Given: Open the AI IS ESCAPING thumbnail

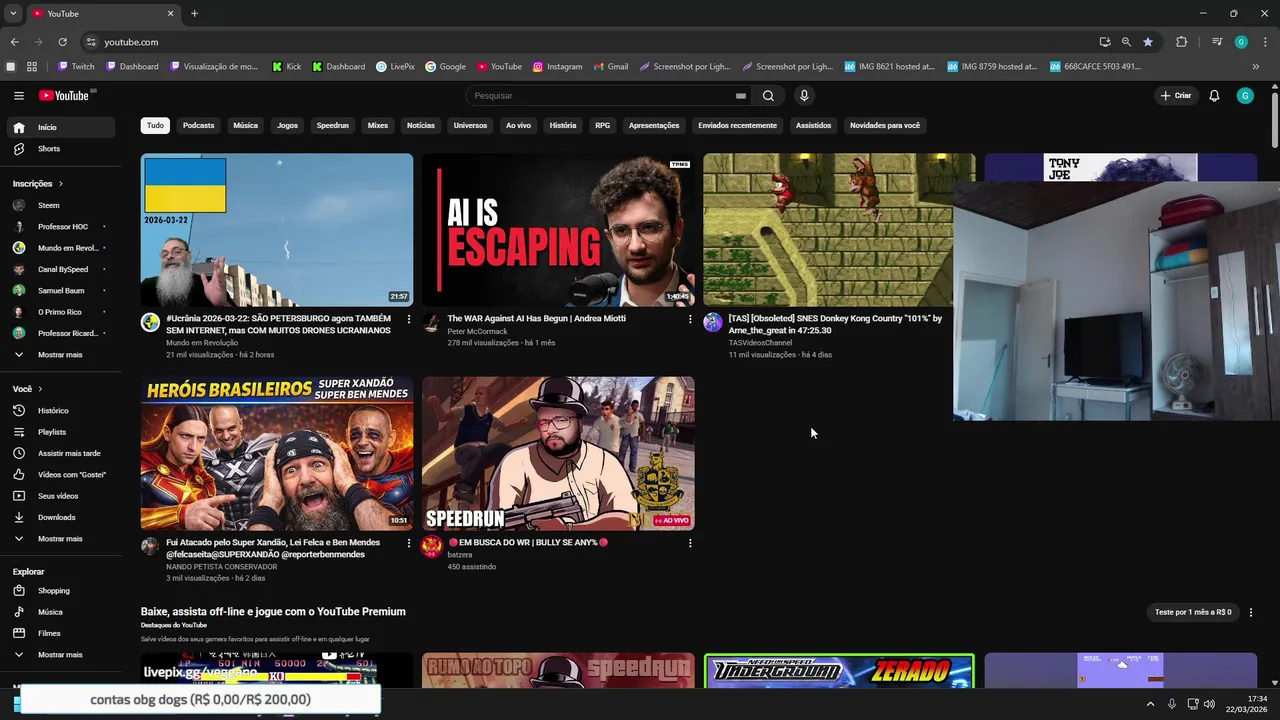Looking at the screenshot, I should (558, 230).
